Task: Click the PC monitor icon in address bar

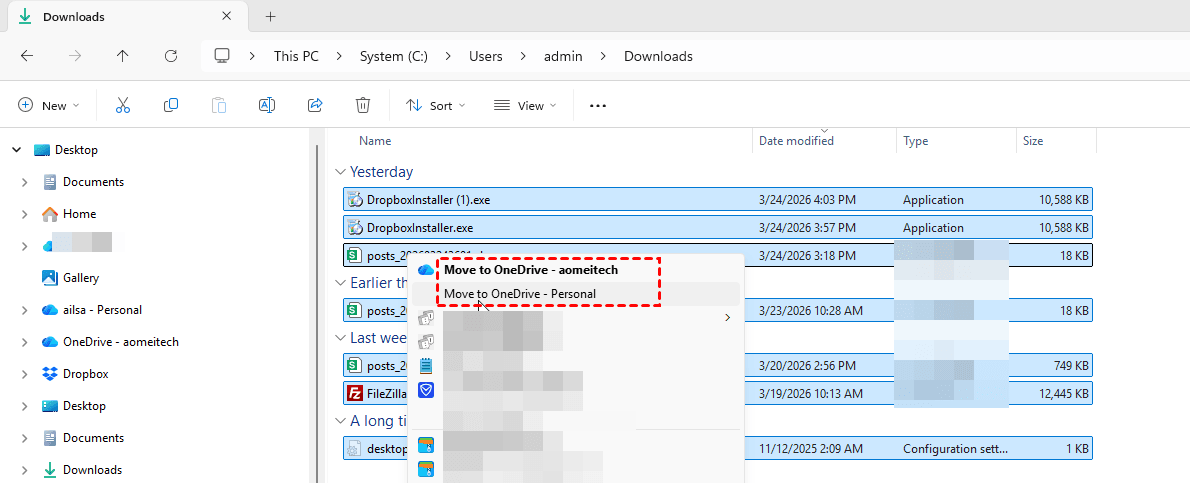Action: point(222,56)
